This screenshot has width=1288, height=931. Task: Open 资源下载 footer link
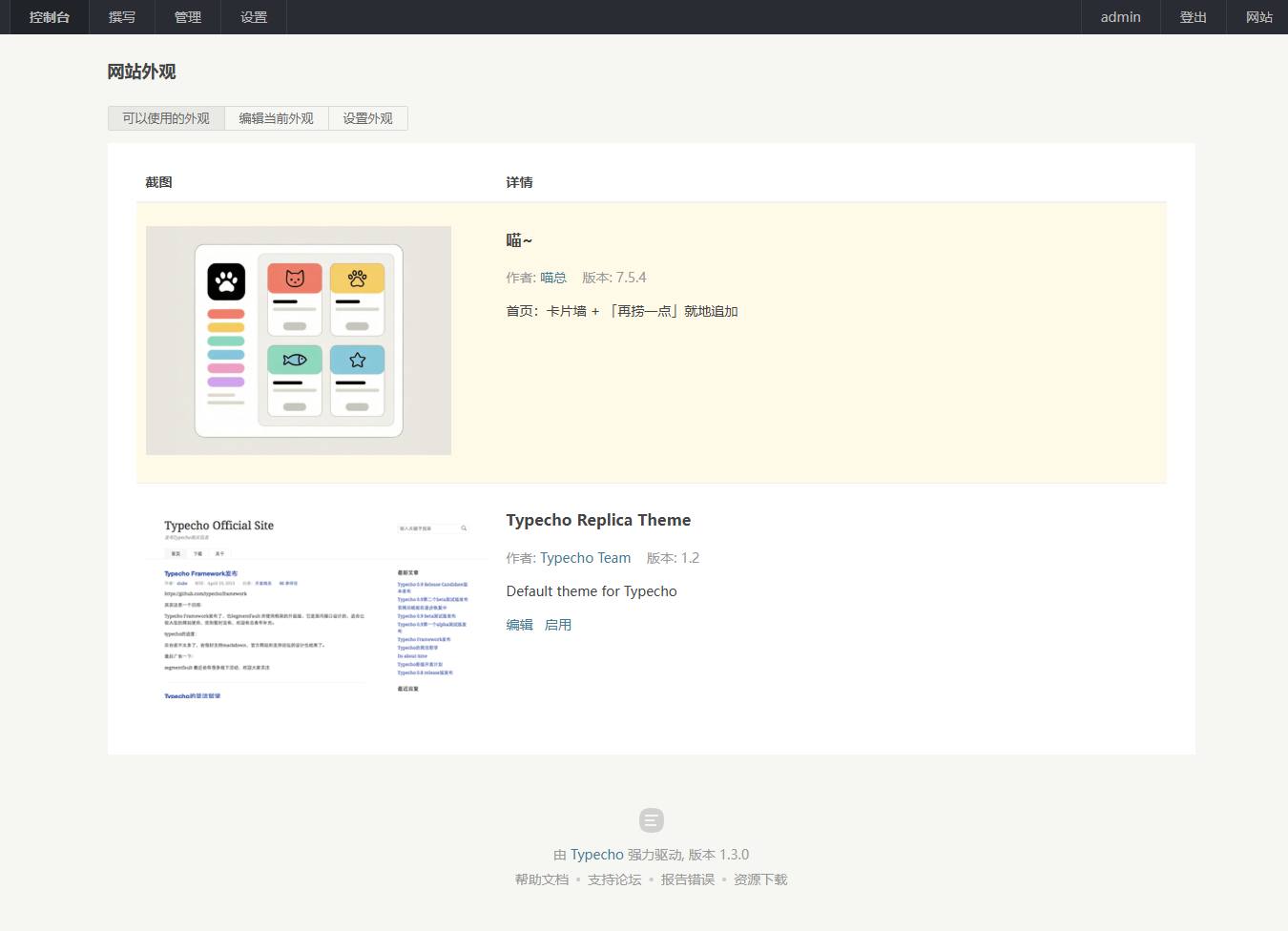760,879
